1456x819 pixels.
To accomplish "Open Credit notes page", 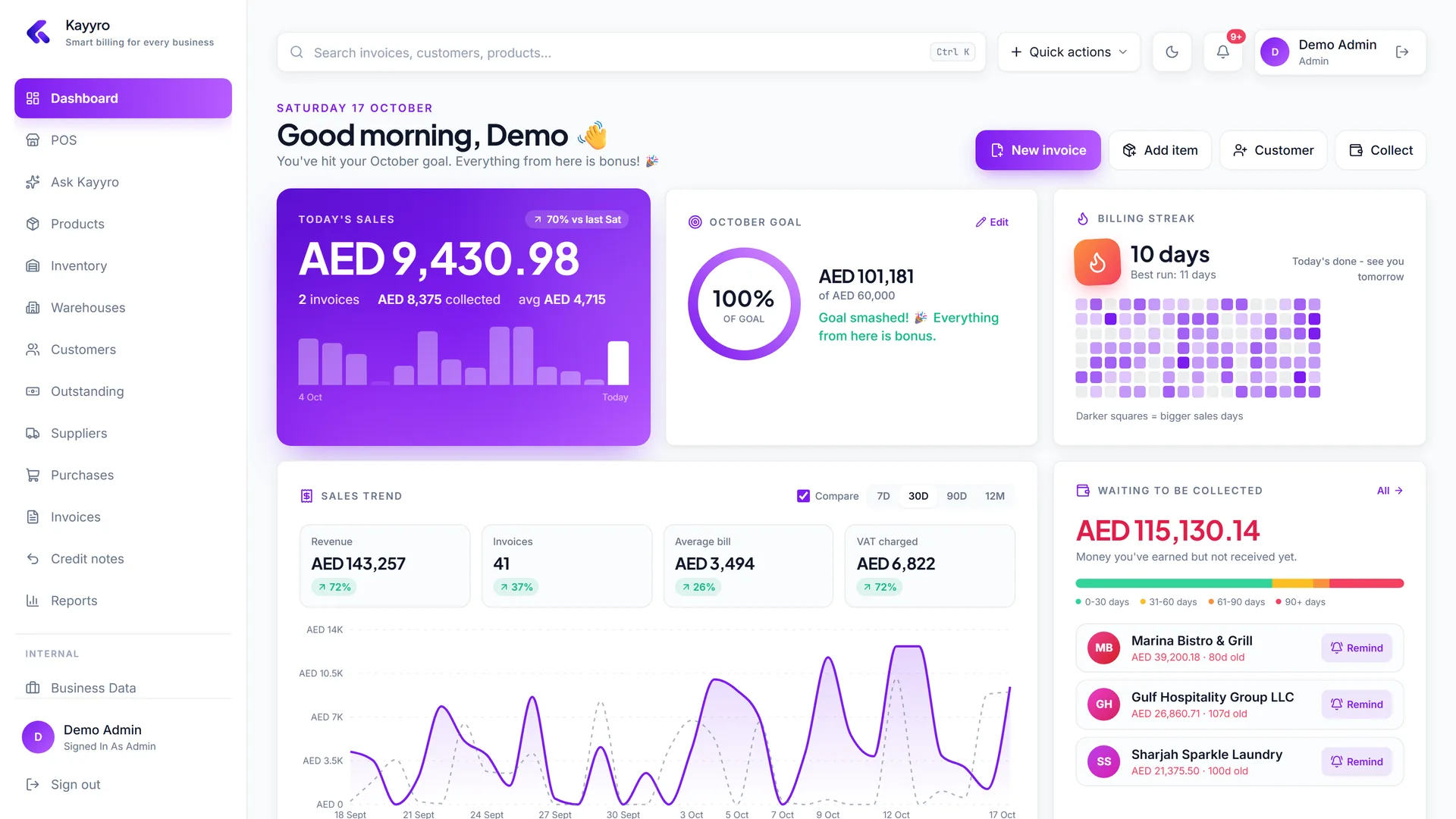I will 123,559.
